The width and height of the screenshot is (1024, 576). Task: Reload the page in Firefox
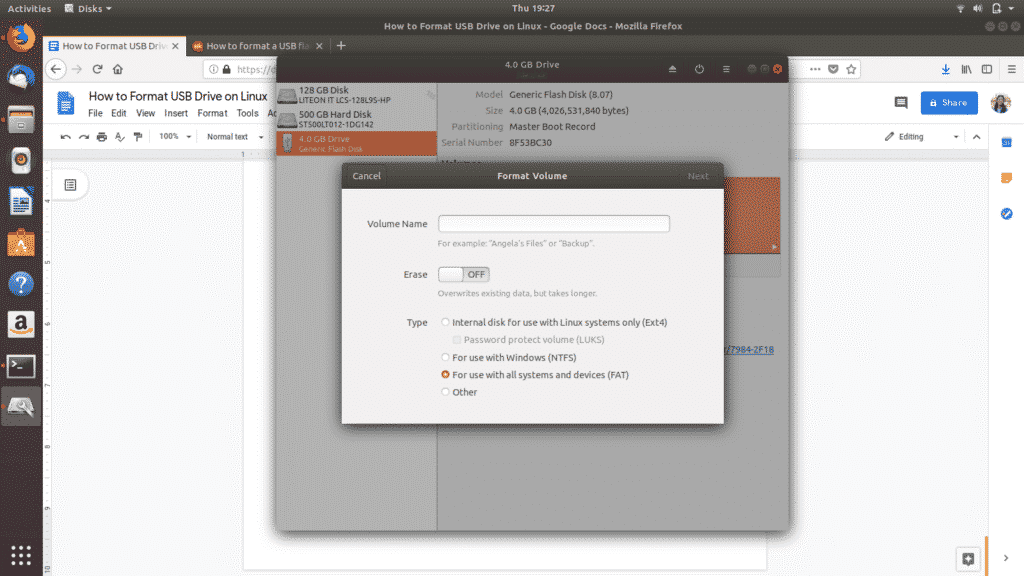(97, 69)
